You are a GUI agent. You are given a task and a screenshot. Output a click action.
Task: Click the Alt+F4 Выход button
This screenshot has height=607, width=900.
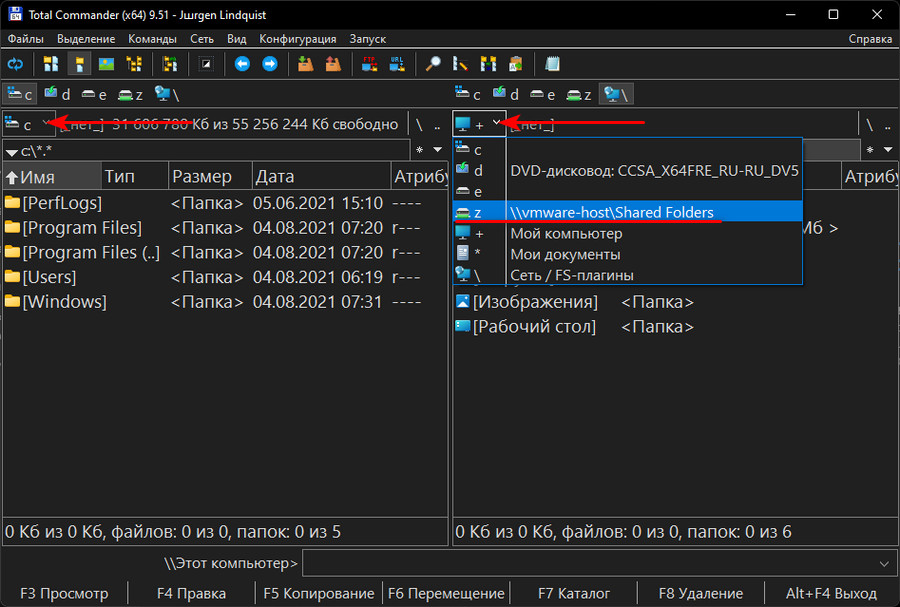[831, 593]
